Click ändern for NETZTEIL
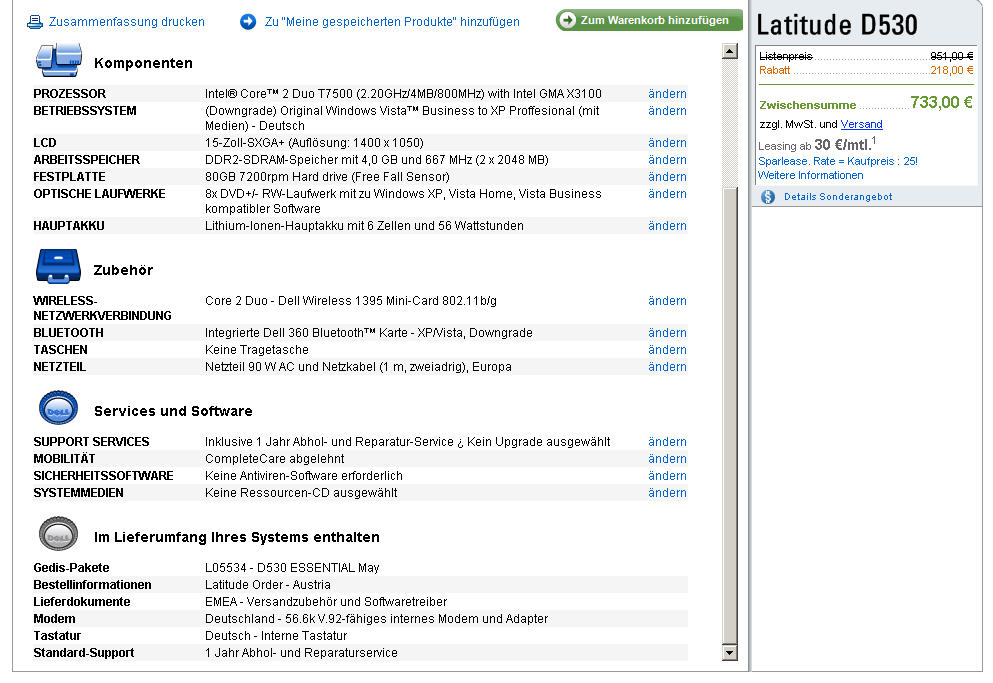The image size is (993, 683). tap(667, 367)
